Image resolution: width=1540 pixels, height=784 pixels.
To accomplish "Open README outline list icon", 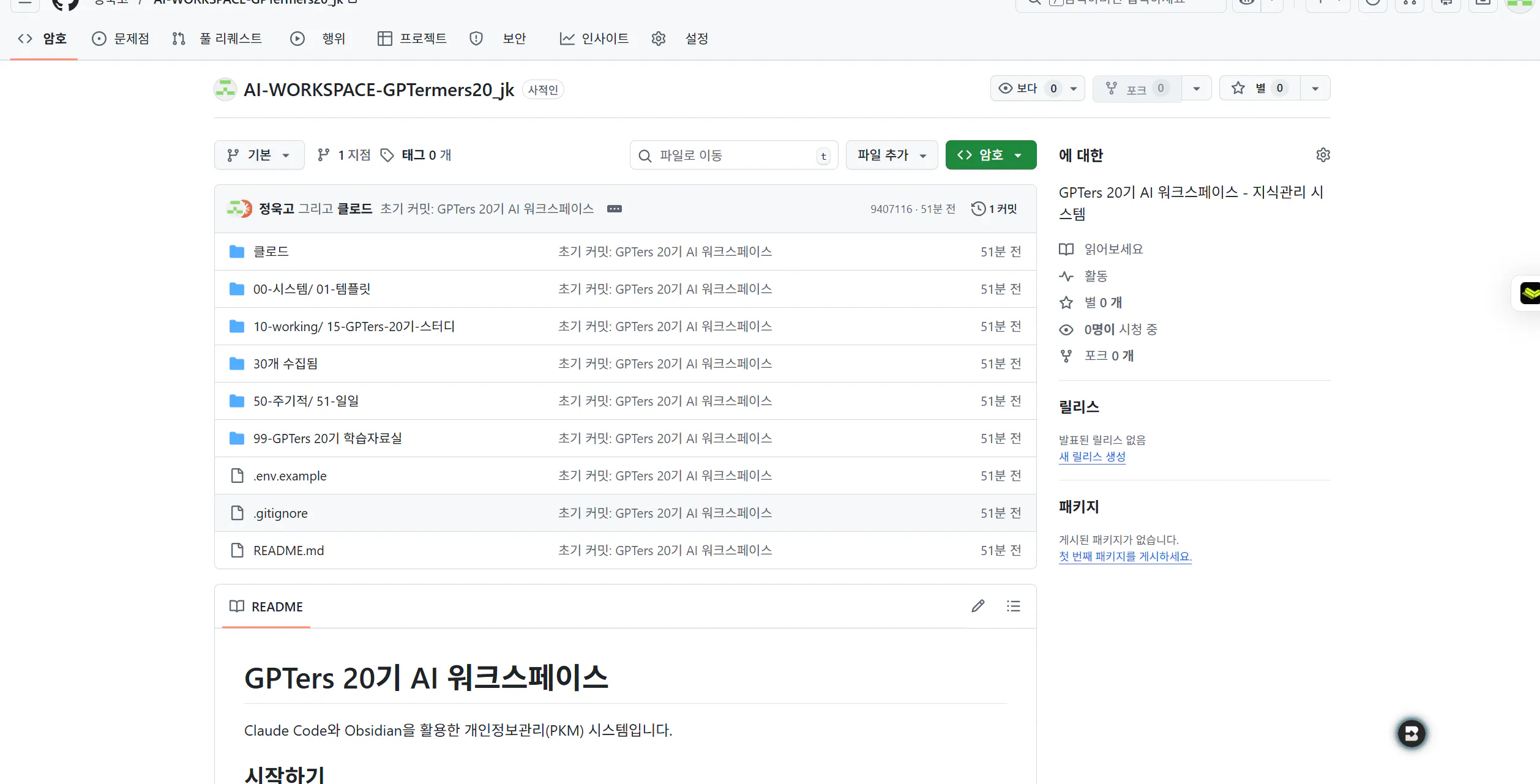I will 1014,606.
